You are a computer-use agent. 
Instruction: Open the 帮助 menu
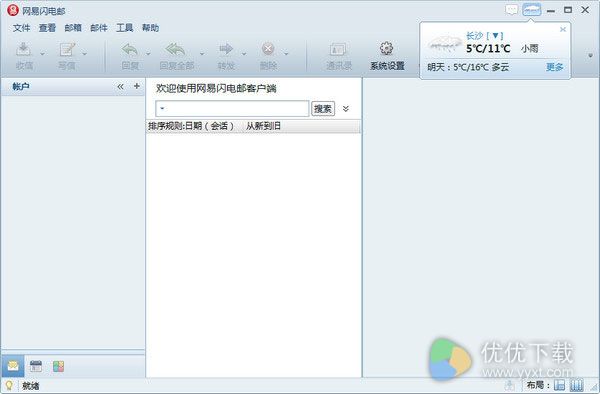click(x=150, y=28)
